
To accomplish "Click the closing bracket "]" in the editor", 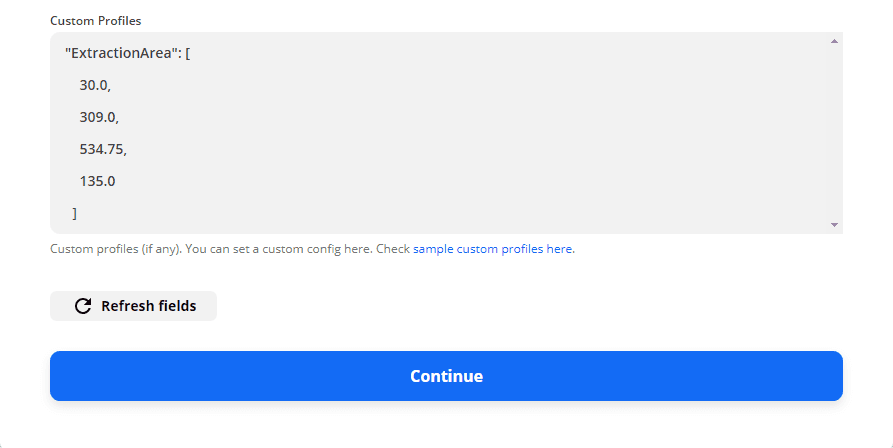I will [x=75, y=213].
